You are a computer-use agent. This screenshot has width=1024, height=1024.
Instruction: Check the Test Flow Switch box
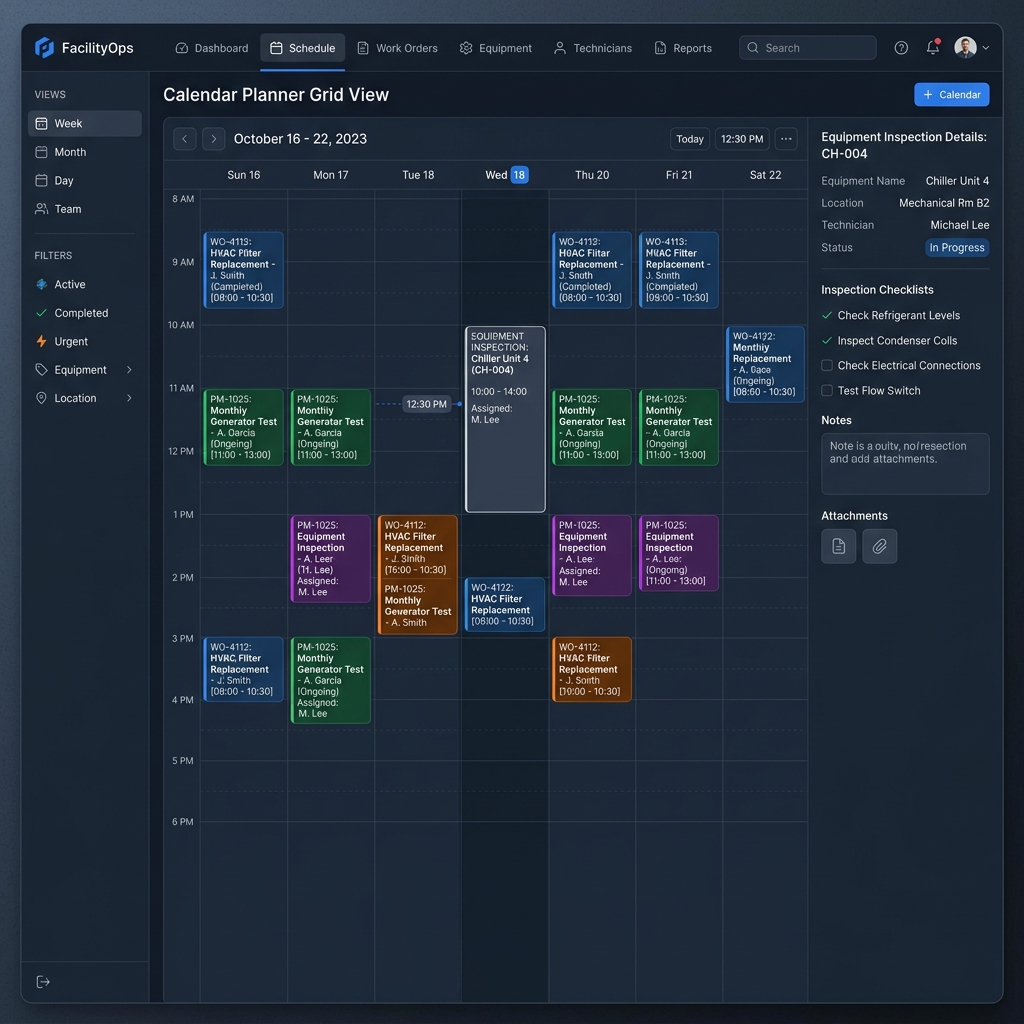pos(827,391)
